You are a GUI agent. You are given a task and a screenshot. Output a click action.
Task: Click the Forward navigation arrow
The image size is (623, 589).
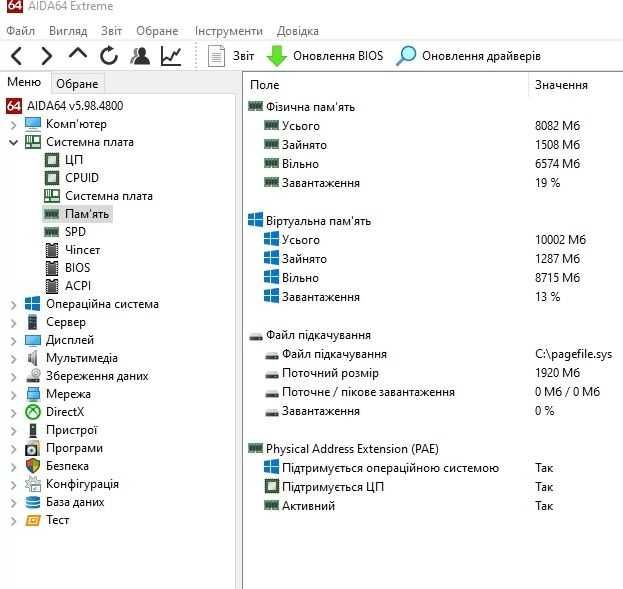pyautogui.click(x=47, y=56)
